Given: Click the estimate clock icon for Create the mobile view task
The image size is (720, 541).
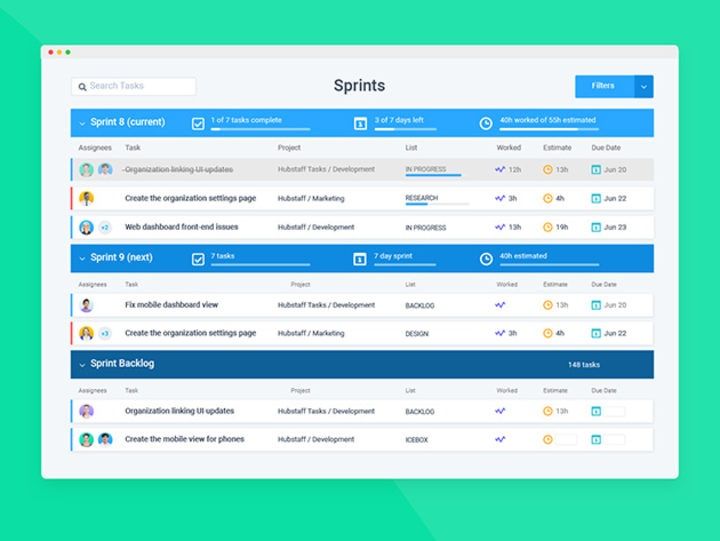Looking at the screenshot, I should coord(548,439).
